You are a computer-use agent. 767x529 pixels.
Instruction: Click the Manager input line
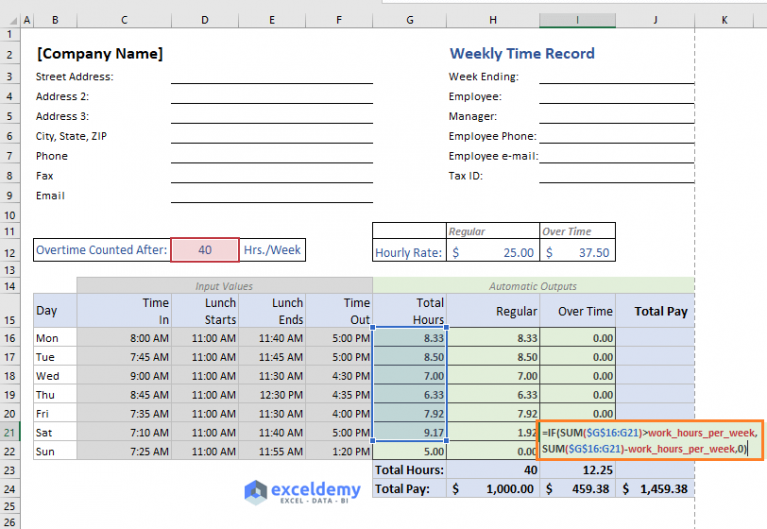(x=617, y=116)
